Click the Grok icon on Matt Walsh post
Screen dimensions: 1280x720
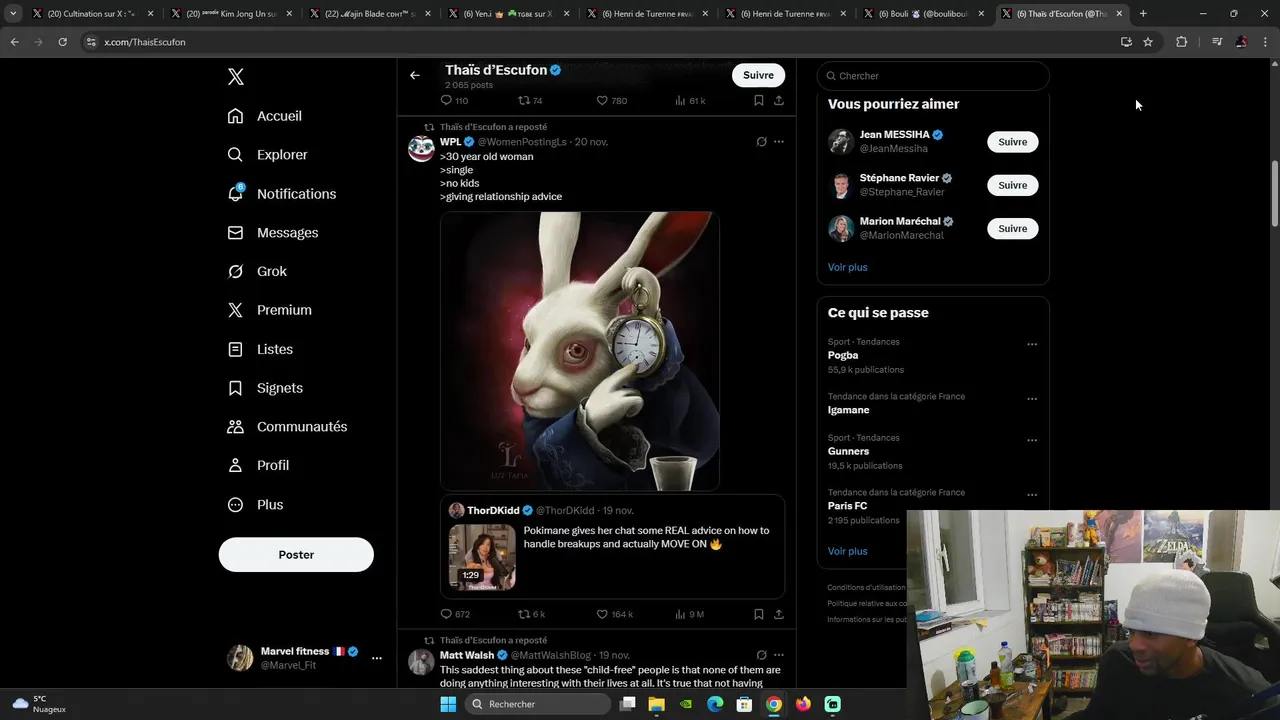(x=761, y=655)
